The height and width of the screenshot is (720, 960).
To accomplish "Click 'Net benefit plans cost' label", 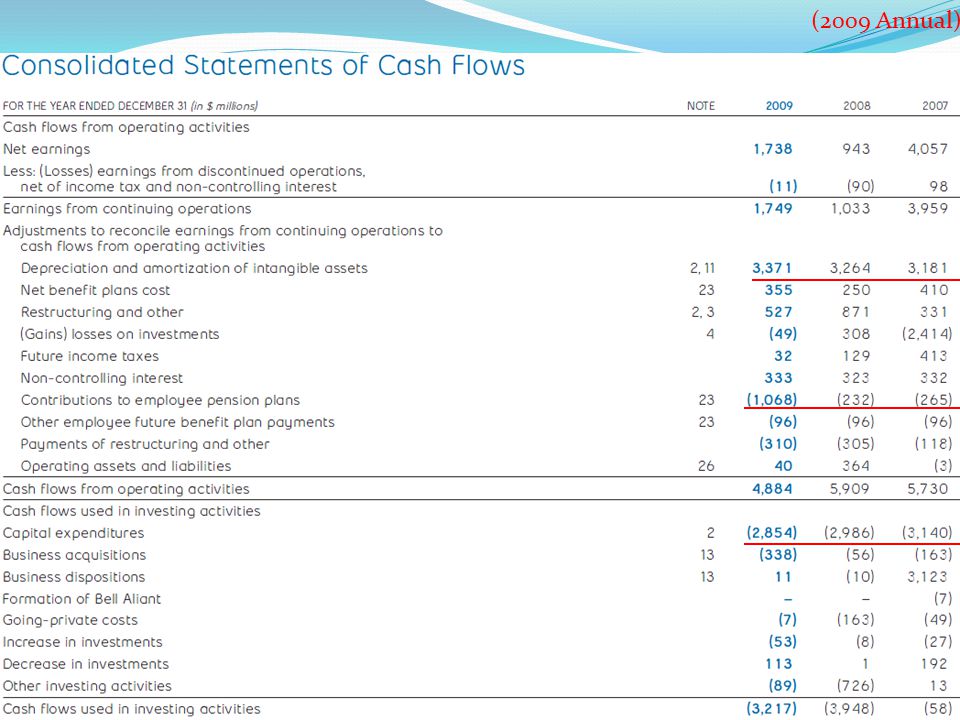I will pos(95,290).
